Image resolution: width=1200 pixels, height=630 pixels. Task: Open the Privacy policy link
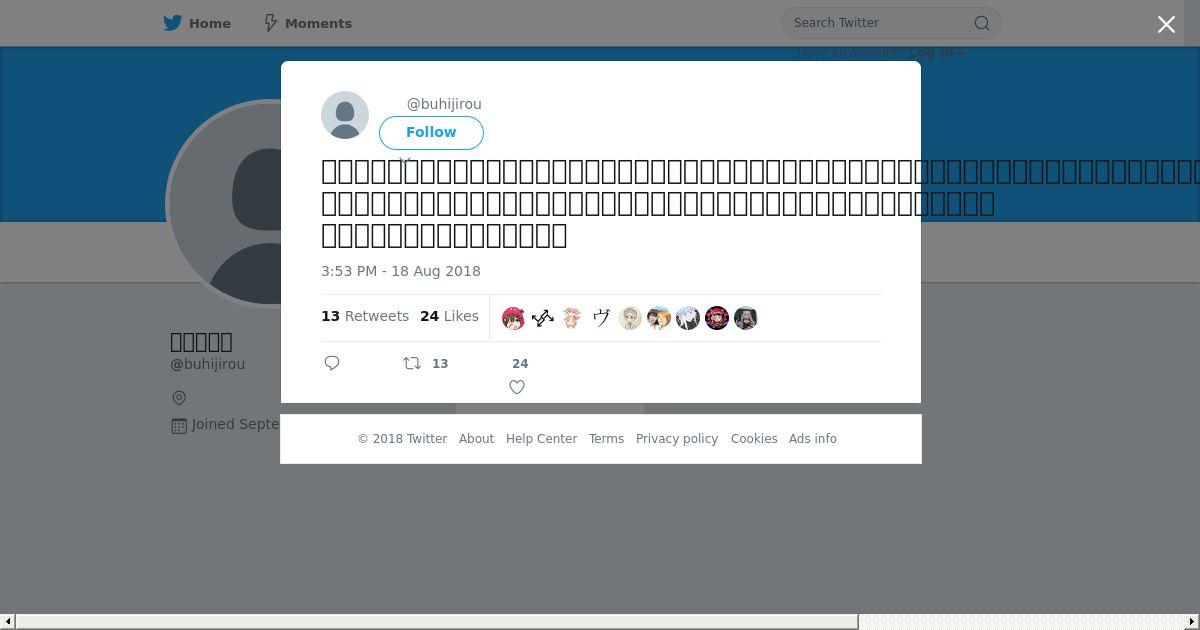click(x=677, y=439)
